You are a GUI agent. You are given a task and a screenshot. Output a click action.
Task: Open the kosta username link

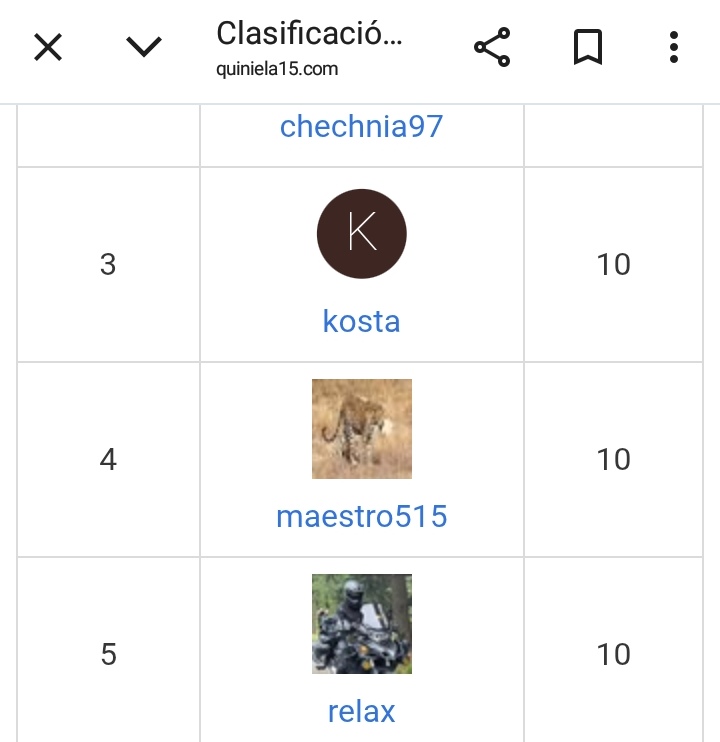pos(361,321)
